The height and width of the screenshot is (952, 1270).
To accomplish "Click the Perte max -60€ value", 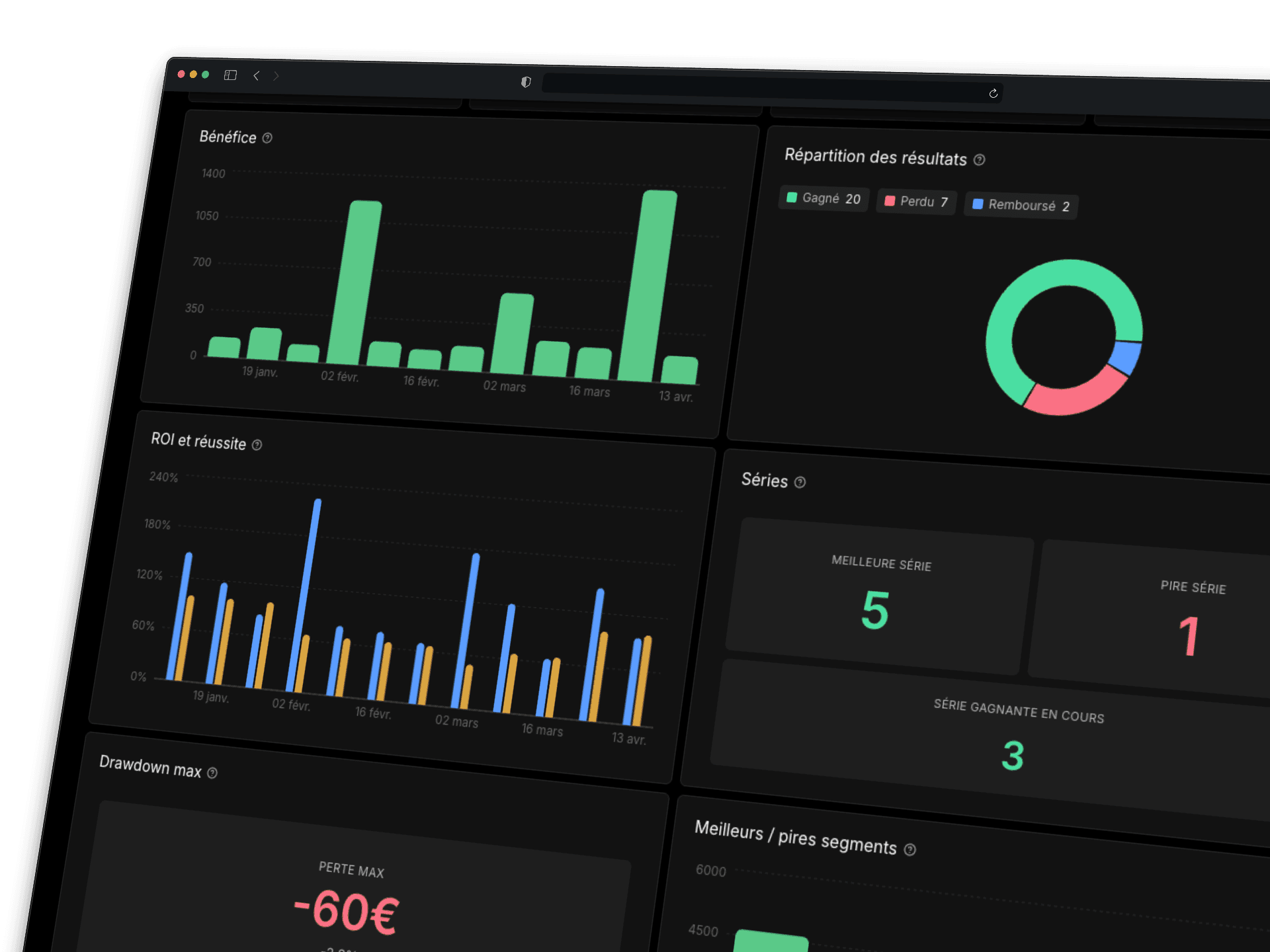I will (347, 912).
